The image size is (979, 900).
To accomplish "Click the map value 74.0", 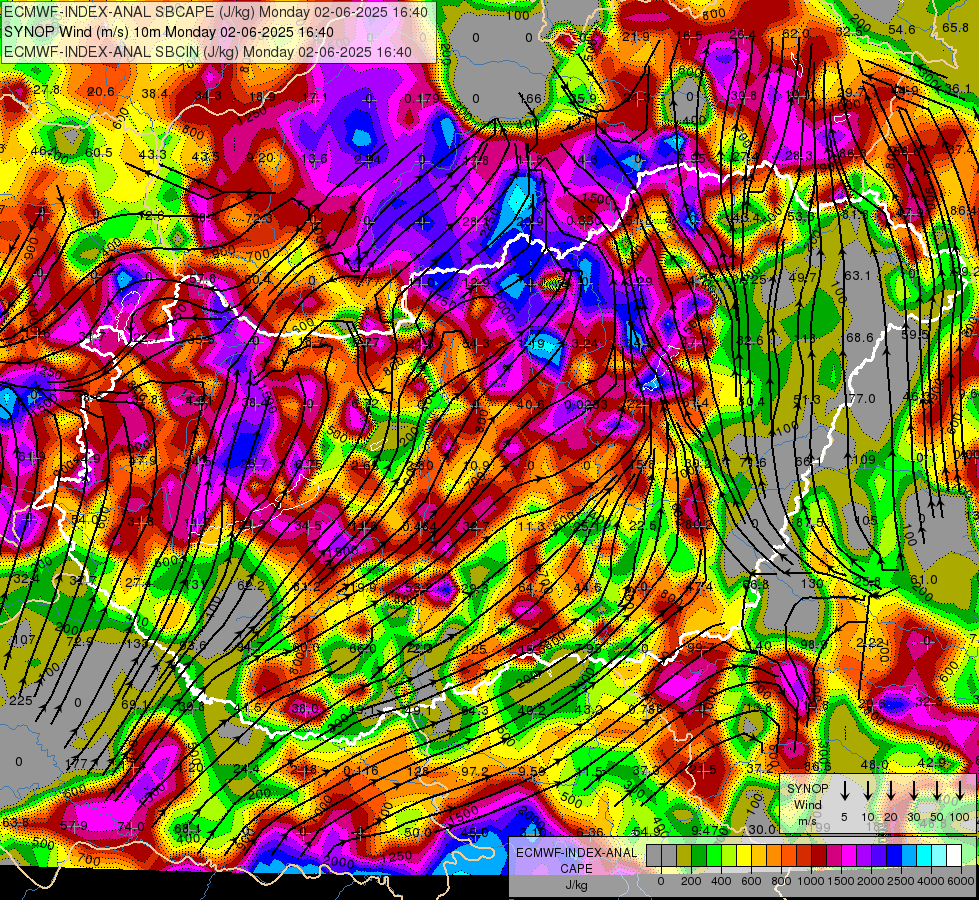I will pyautogui.click(x=130, y=826).
